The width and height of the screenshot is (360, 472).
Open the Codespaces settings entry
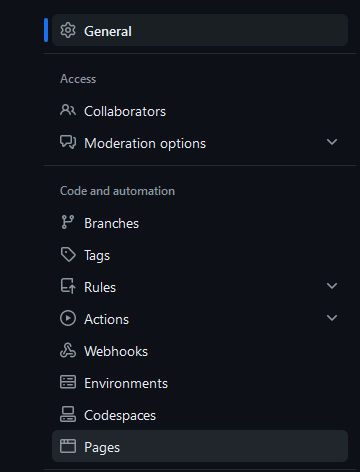tap(200, 414)
